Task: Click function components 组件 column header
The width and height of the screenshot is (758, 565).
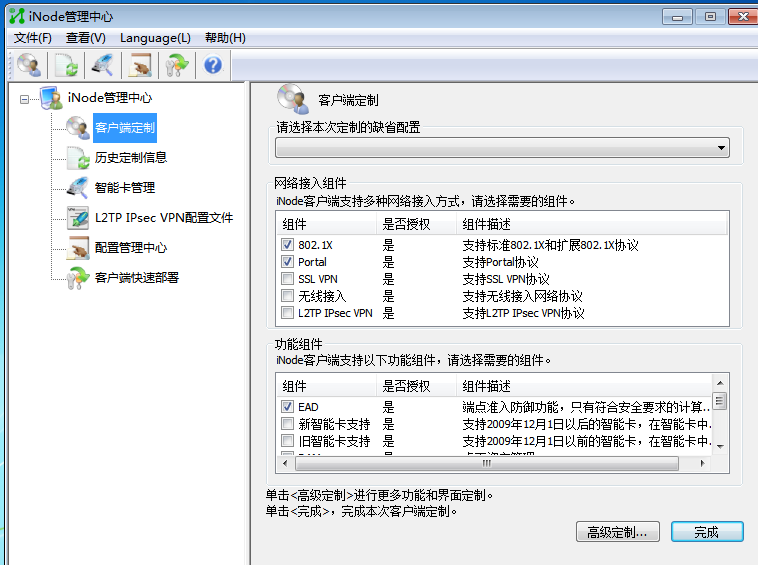Action: (326, 386)
